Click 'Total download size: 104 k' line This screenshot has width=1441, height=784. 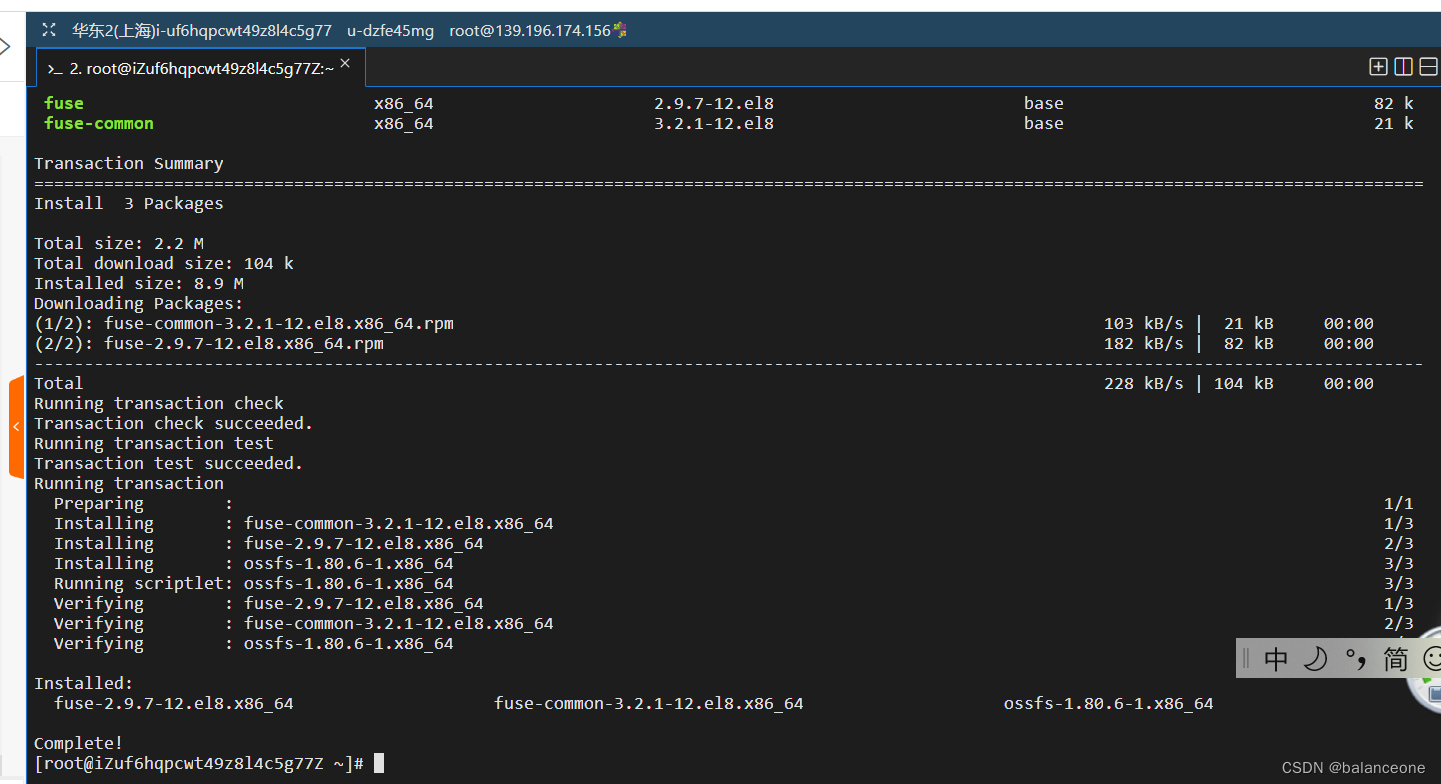pyautogui.click(x=164, y=263)
